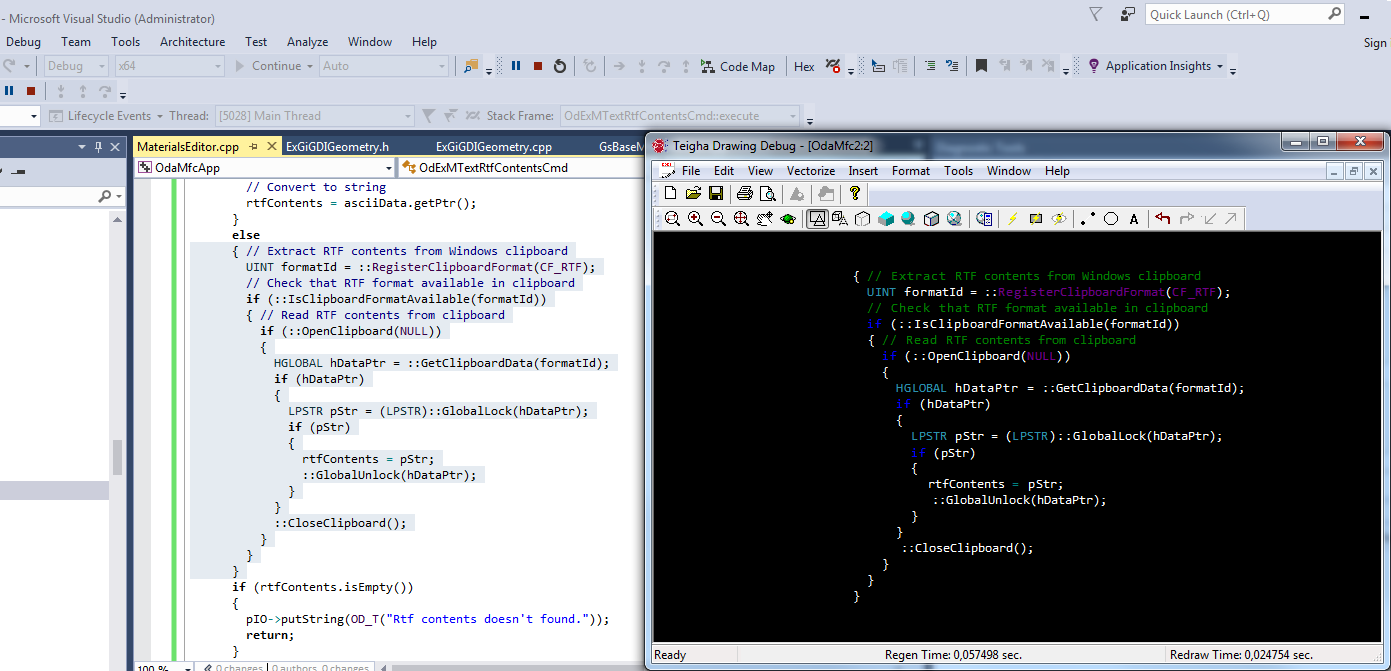The image size is (1391, 671).
Task: Toggle the bookmark icon in Visual Studio
Action: click(x=982, y=66)
